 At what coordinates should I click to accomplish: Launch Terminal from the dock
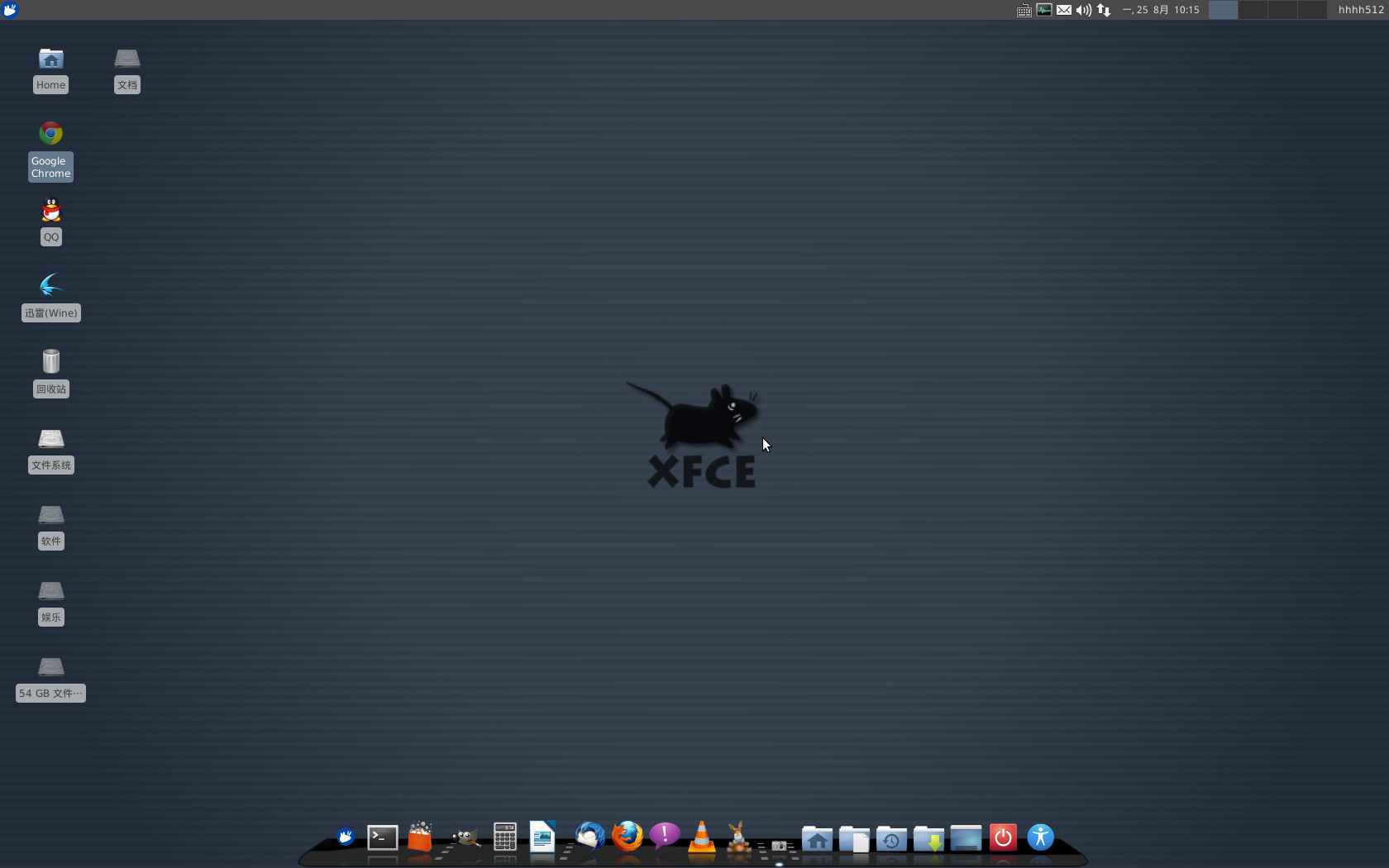coord(382,837)
